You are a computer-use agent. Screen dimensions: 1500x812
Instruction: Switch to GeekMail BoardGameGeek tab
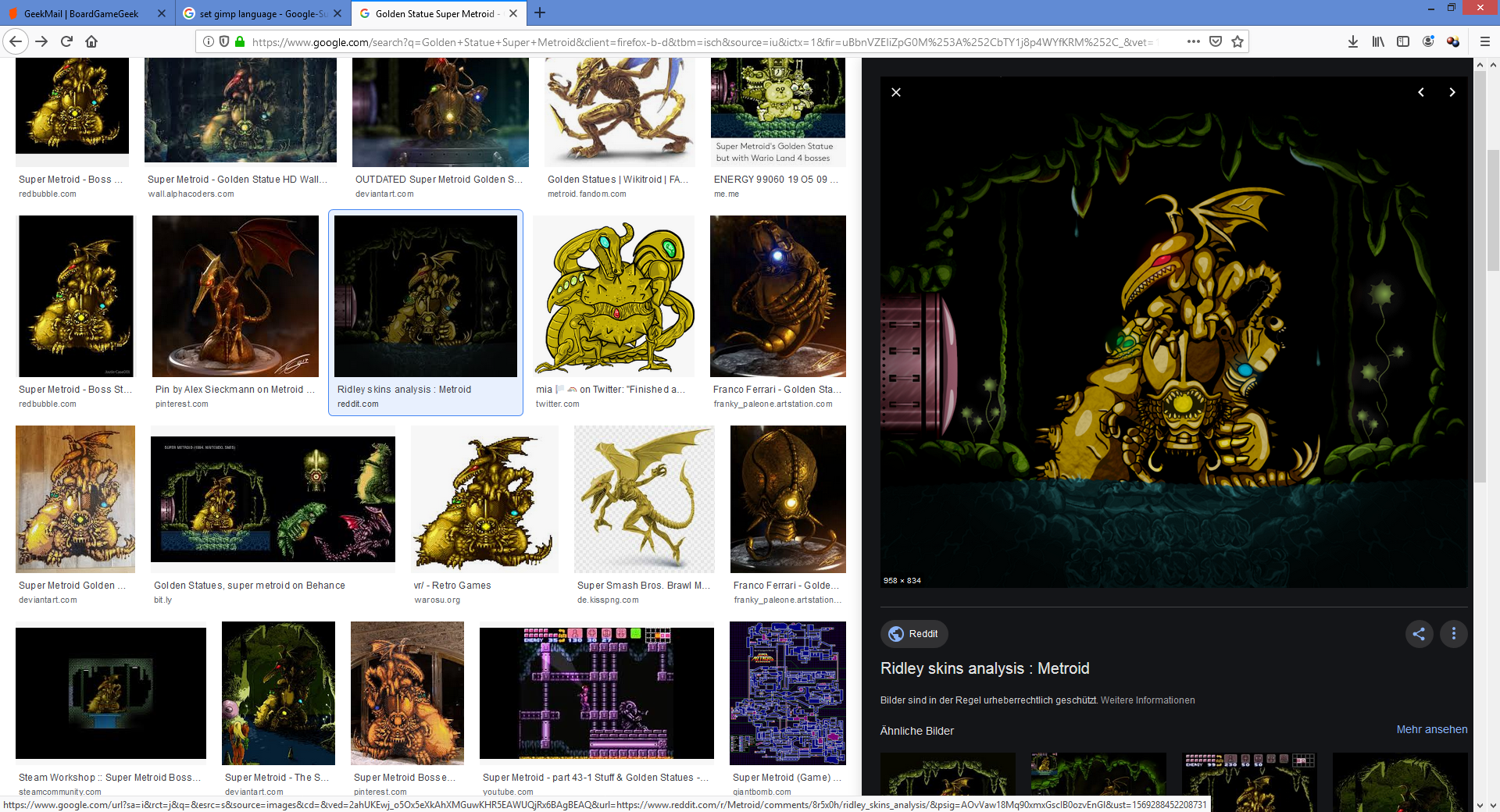tap(81, 13)
